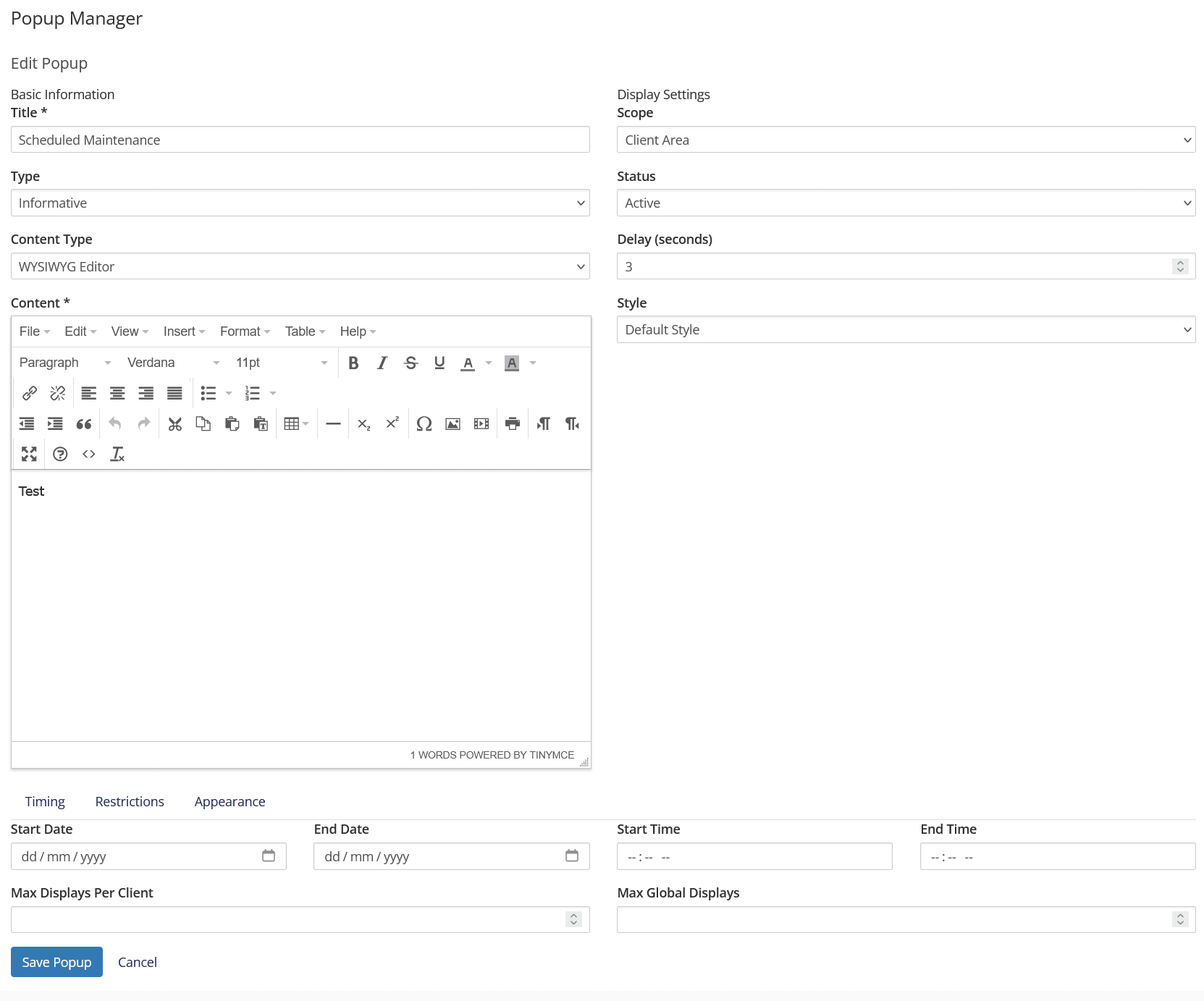Click the Title input field

[300, 140]
